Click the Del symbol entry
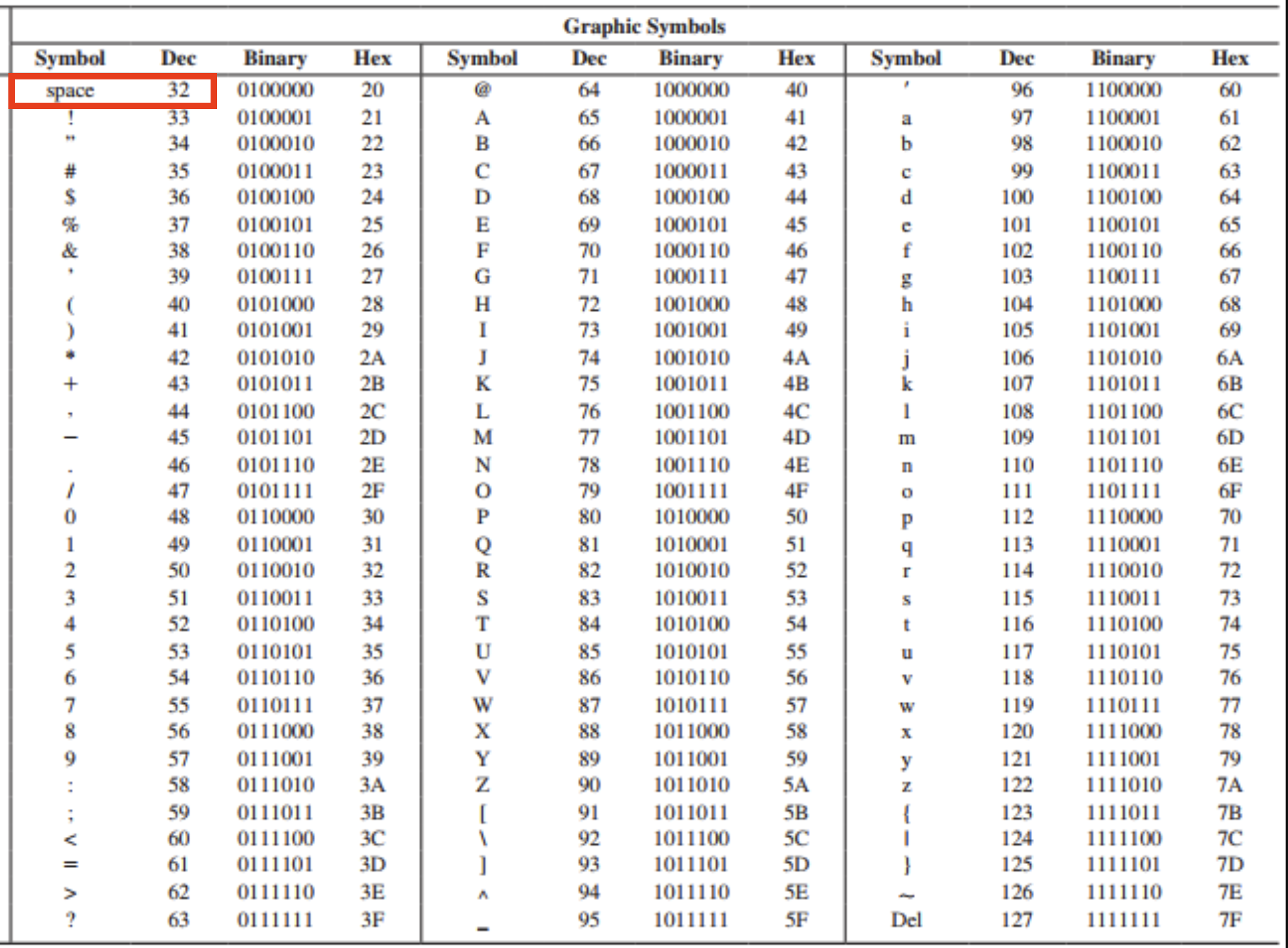 pyautogui.click(x=906, y=919)
